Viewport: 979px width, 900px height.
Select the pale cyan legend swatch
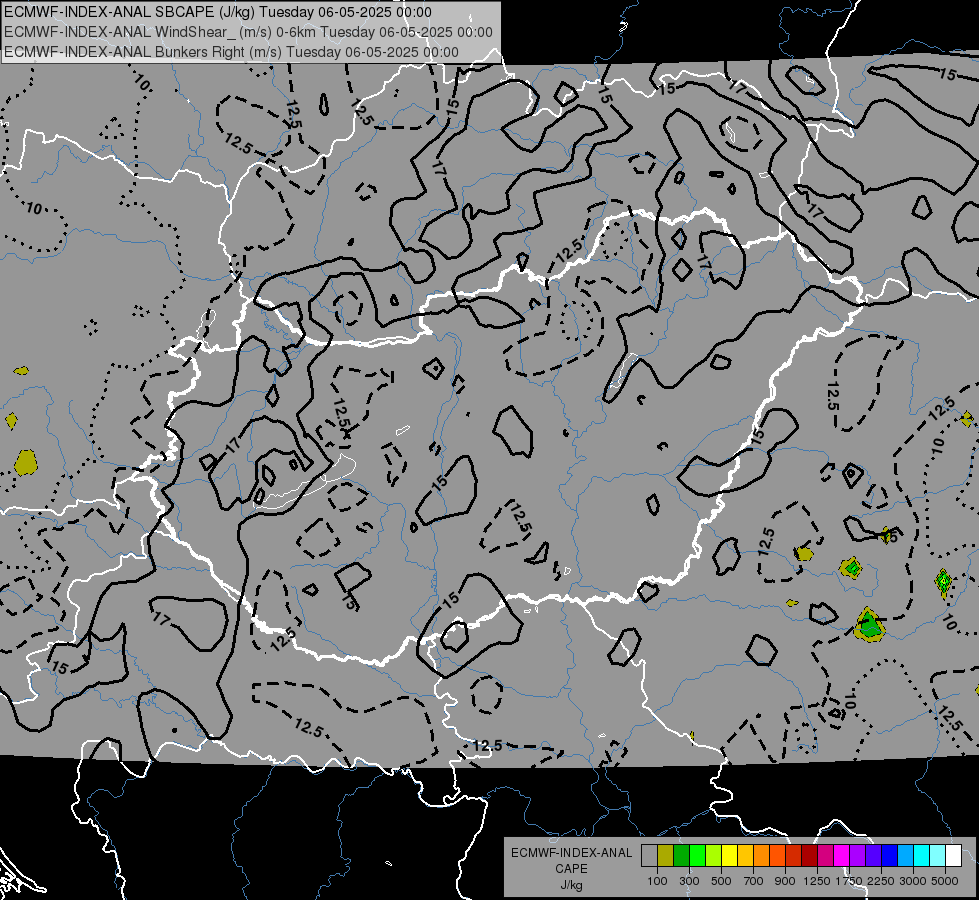coord(937,856)
